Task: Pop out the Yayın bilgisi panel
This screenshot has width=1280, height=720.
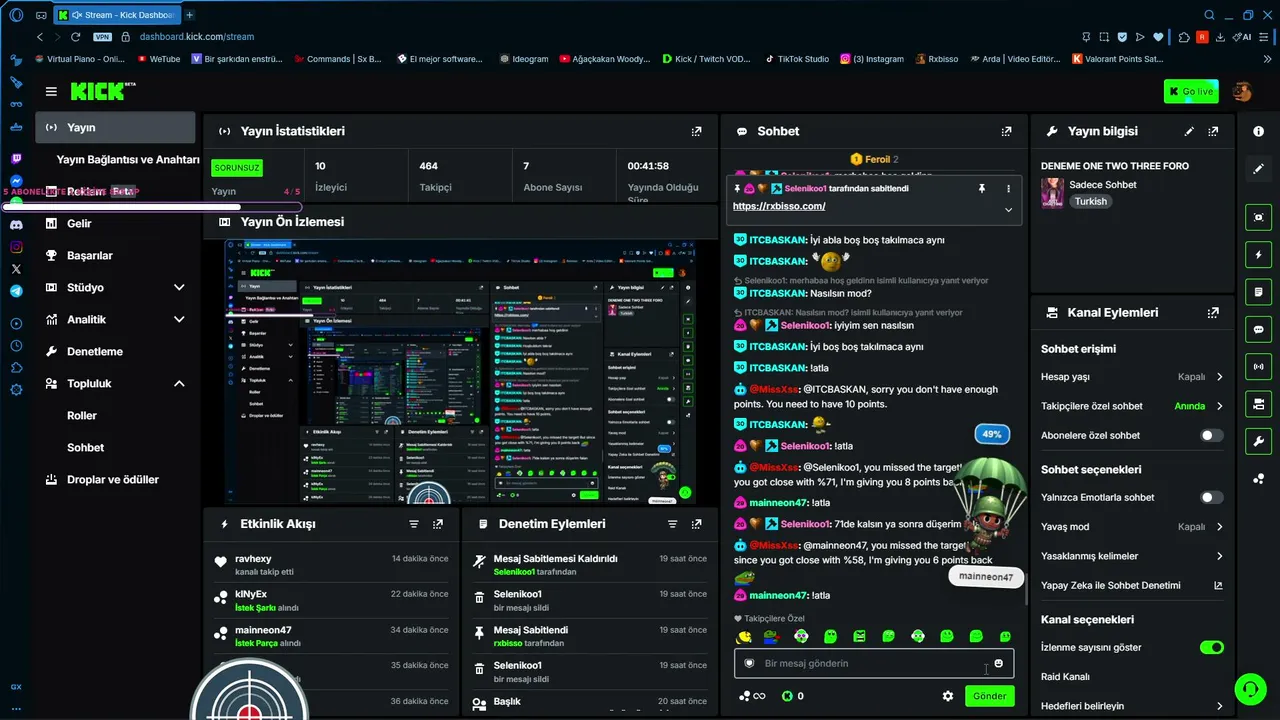Action: [1213, 131]
